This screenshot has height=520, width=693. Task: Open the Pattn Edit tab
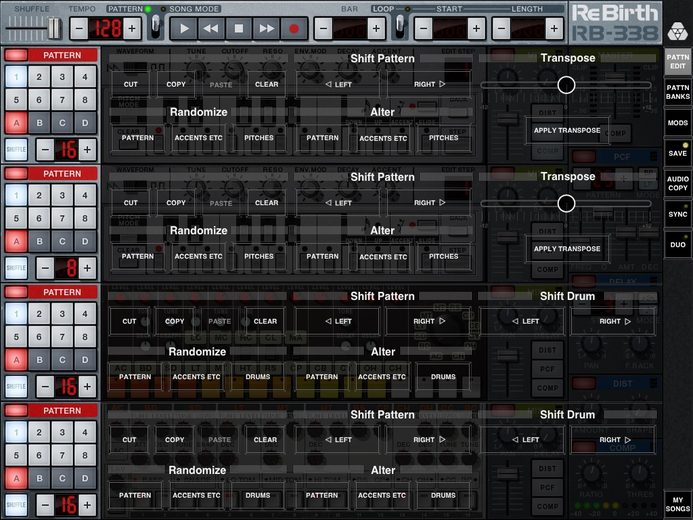[x=678, y=61]
